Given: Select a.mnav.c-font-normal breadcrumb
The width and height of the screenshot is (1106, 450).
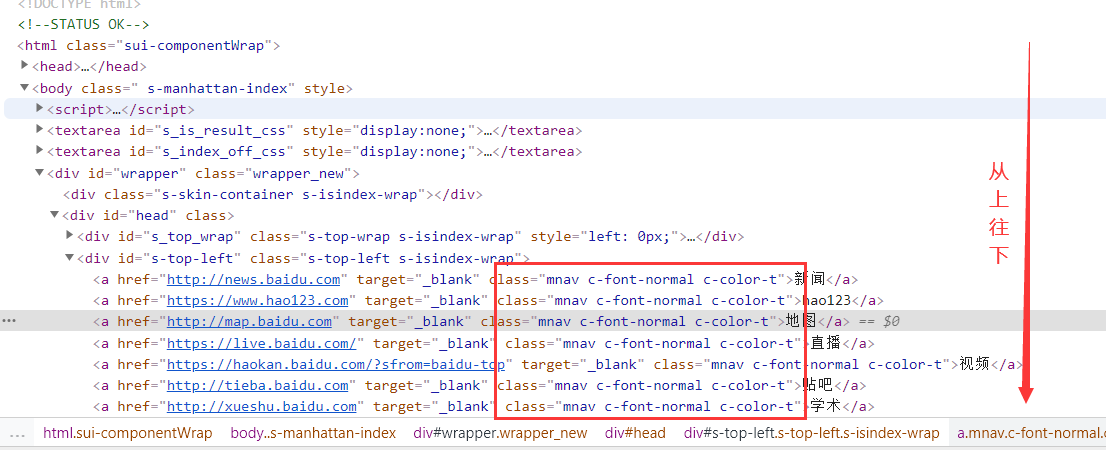Looking at the screenshot, I should [1031, 432].
